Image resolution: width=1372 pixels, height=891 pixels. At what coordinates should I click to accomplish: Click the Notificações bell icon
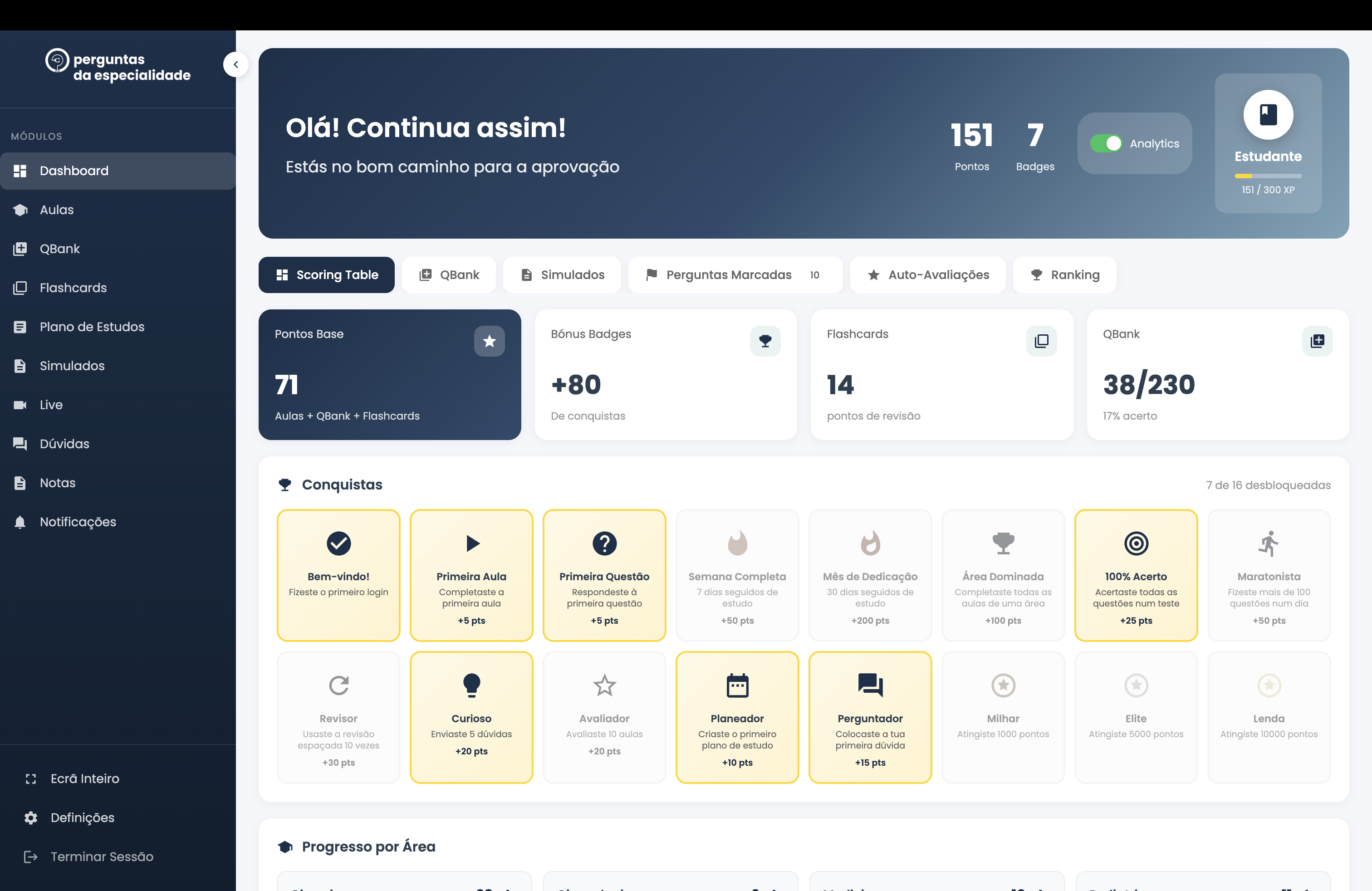pyautogui.click(x=20, y=522)
